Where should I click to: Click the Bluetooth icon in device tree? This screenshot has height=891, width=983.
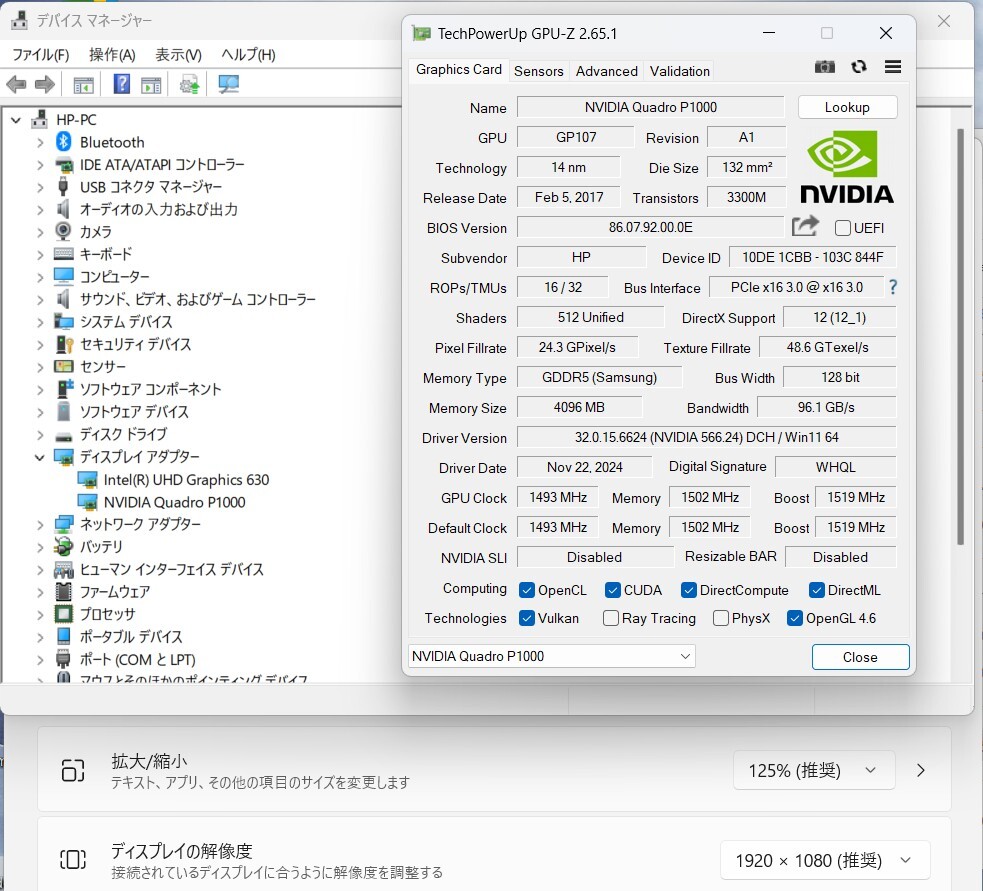coord(63,142)
